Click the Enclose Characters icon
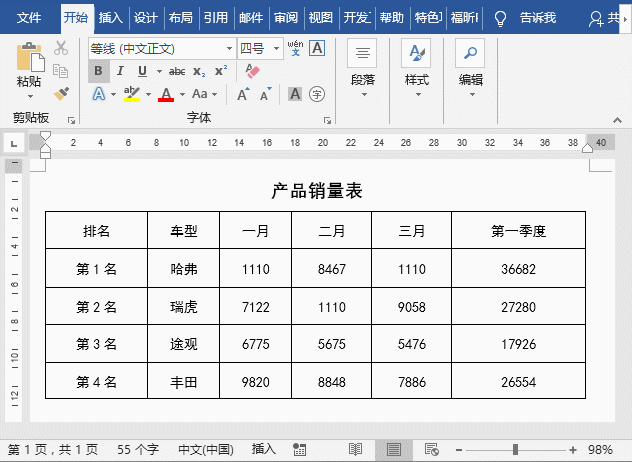Screen dimensions: 632x462 click(317, 94)
